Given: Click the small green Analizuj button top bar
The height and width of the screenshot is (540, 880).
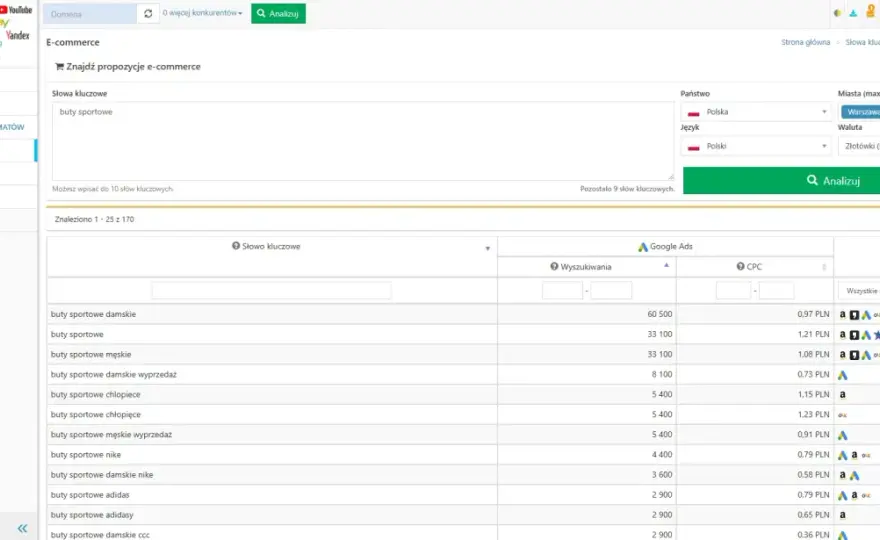Looking at the screenshot, I should click(278, 13).
